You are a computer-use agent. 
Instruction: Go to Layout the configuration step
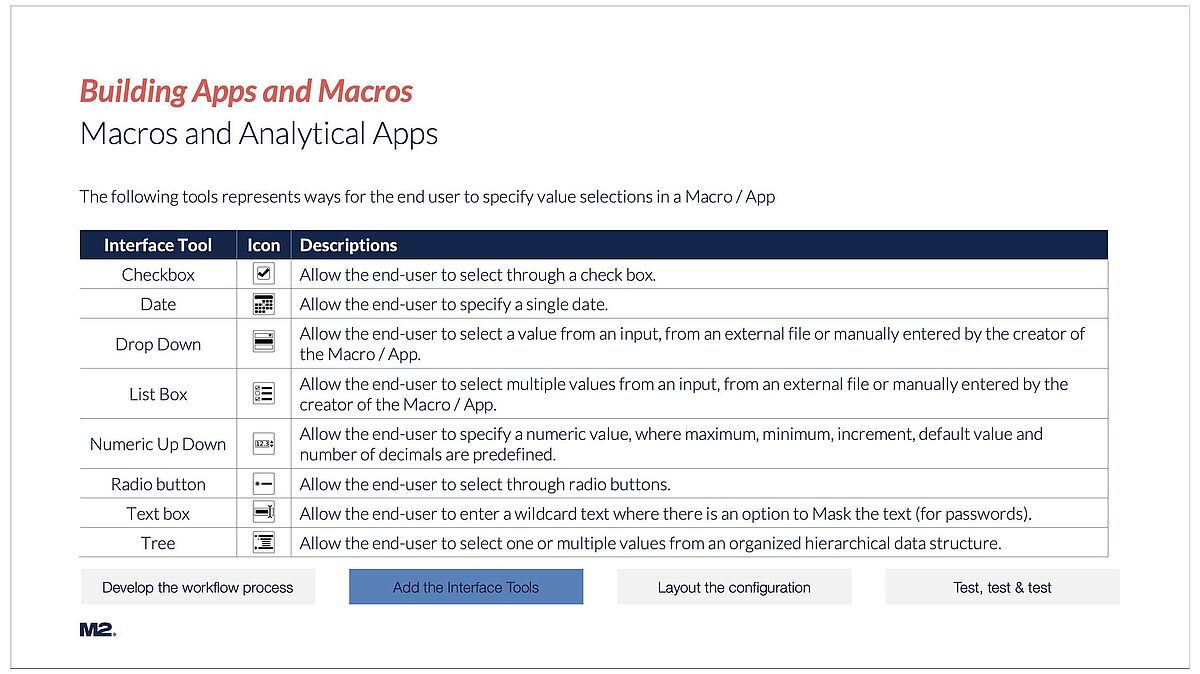pyautogui.click(x=734, y=587)
